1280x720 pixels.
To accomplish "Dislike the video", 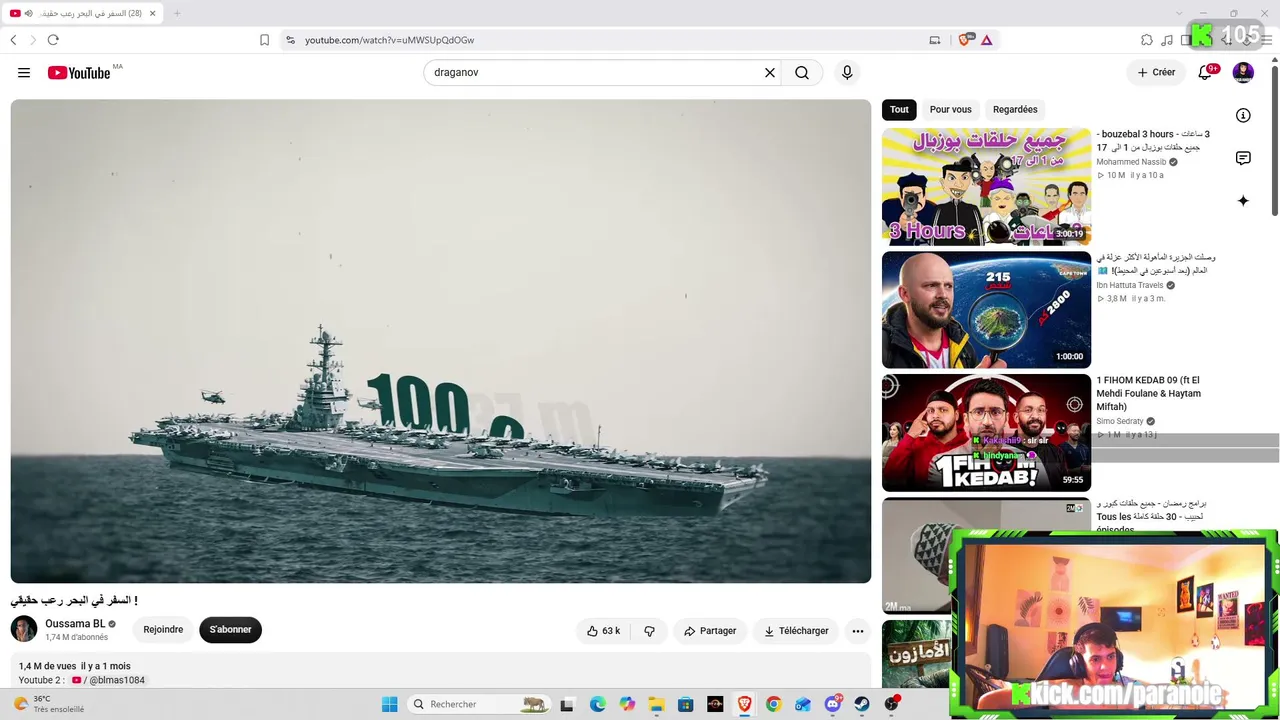I will 650,631.
